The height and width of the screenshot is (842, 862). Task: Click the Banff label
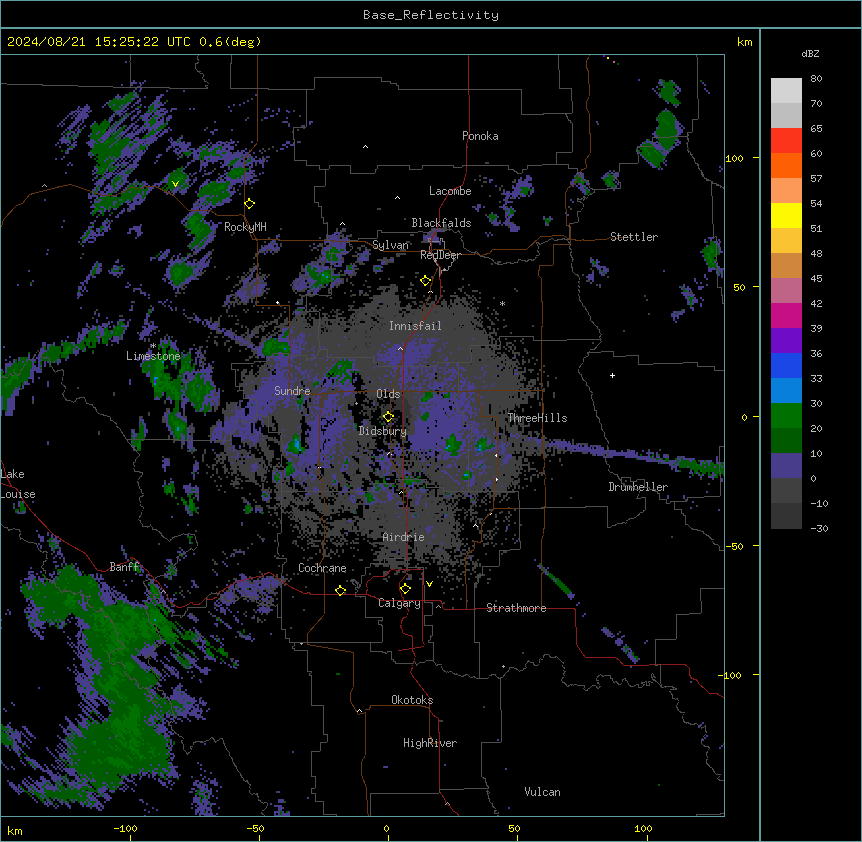(x=124, y=567)
